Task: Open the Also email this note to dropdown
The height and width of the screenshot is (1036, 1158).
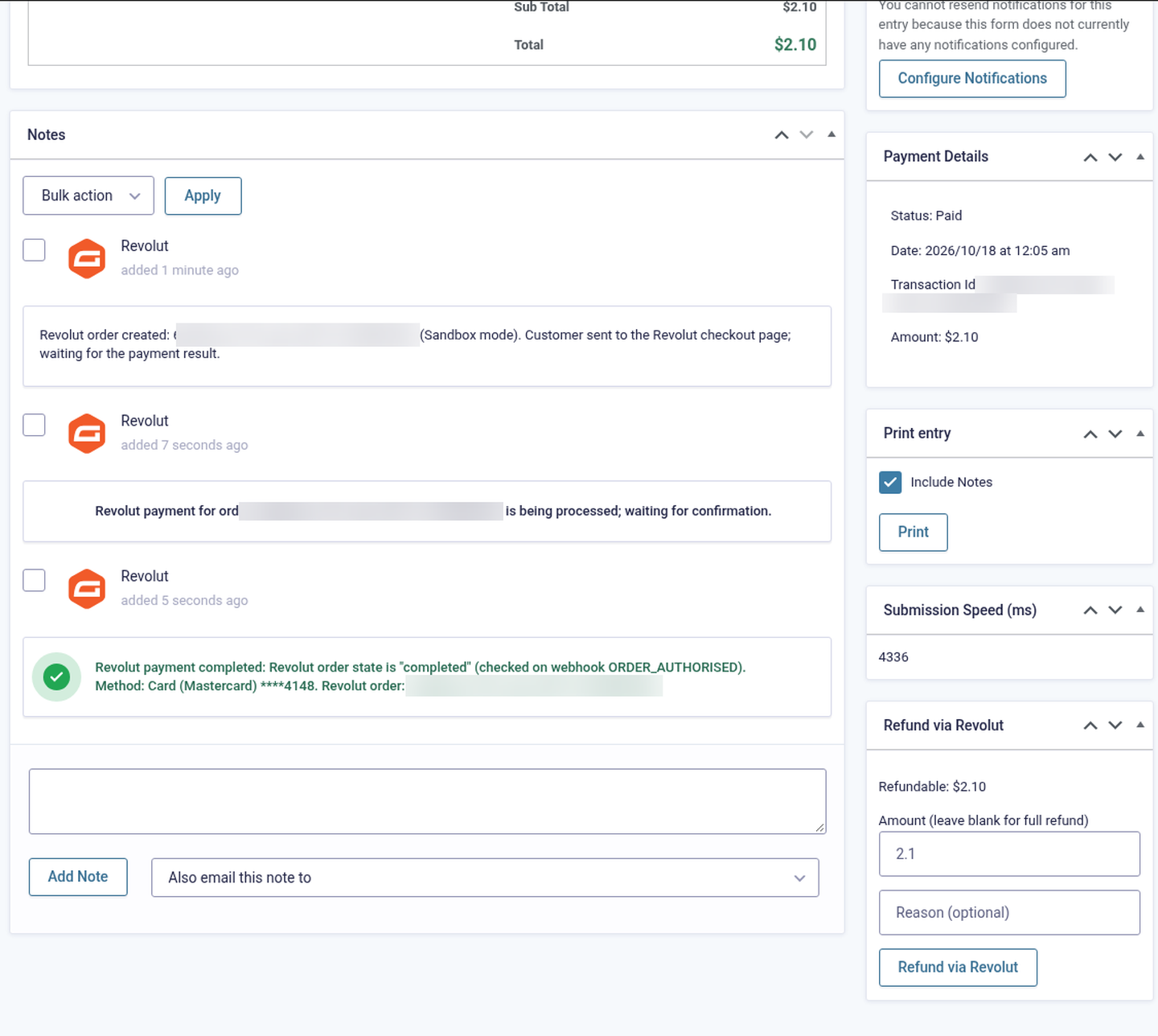Action: 485,878
